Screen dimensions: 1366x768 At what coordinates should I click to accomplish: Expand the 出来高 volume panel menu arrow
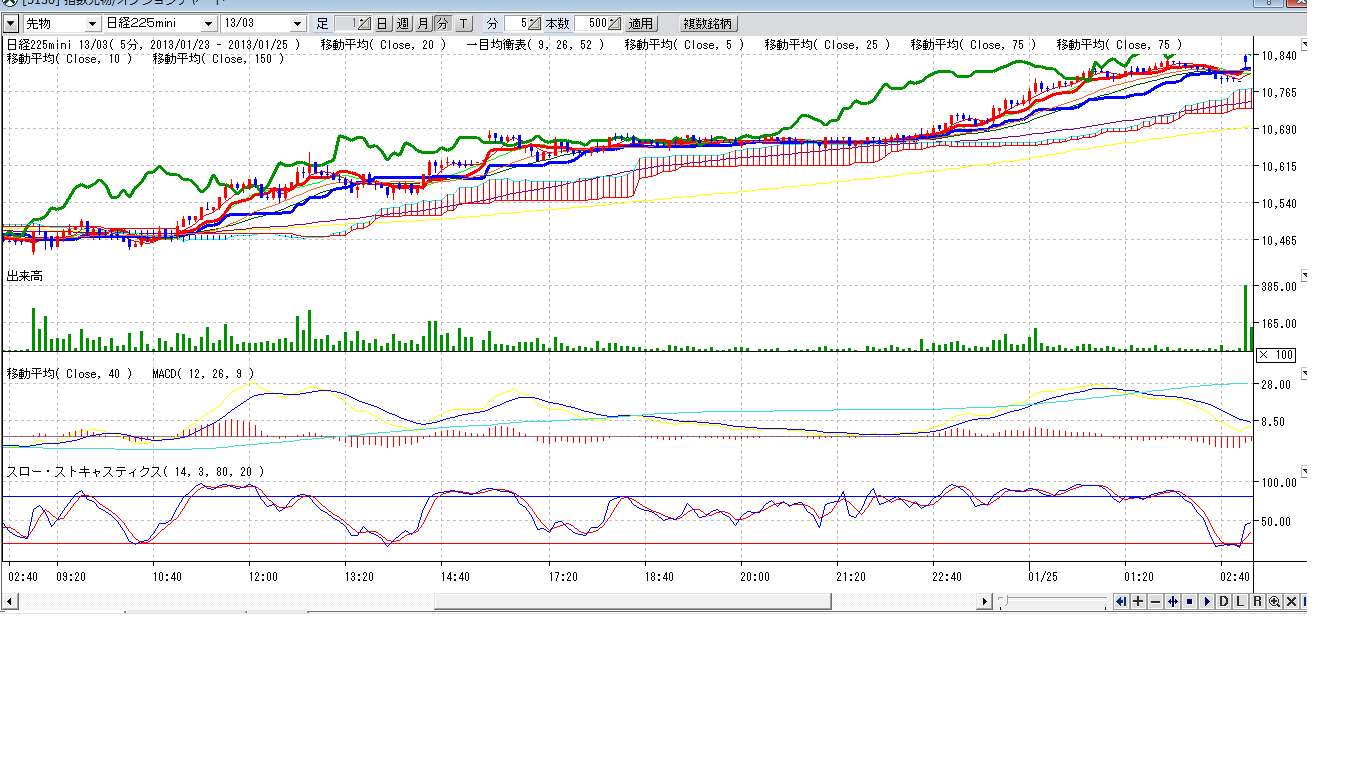tap(1304, 275)
